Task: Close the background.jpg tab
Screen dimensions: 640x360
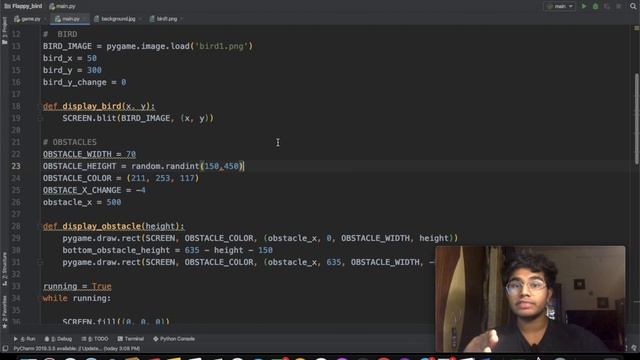Action: pos(140,19)
